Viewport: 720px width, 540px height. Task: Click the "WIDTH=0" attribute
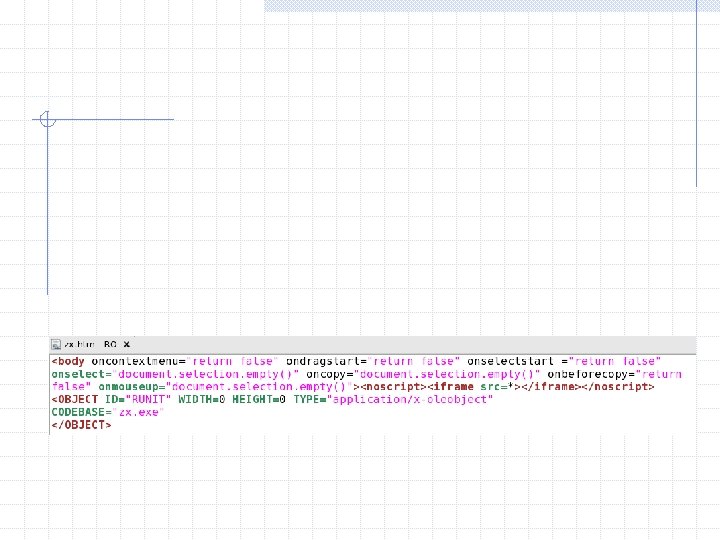[x=202, y=399]
